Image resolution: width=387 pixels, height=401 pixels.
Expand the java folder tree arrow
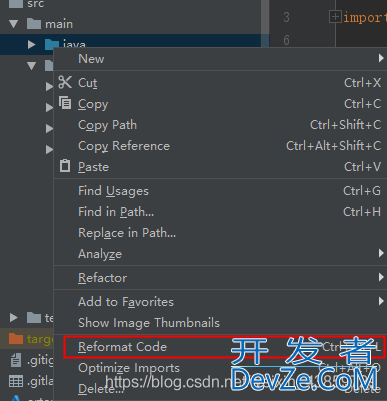click(32, 44)
